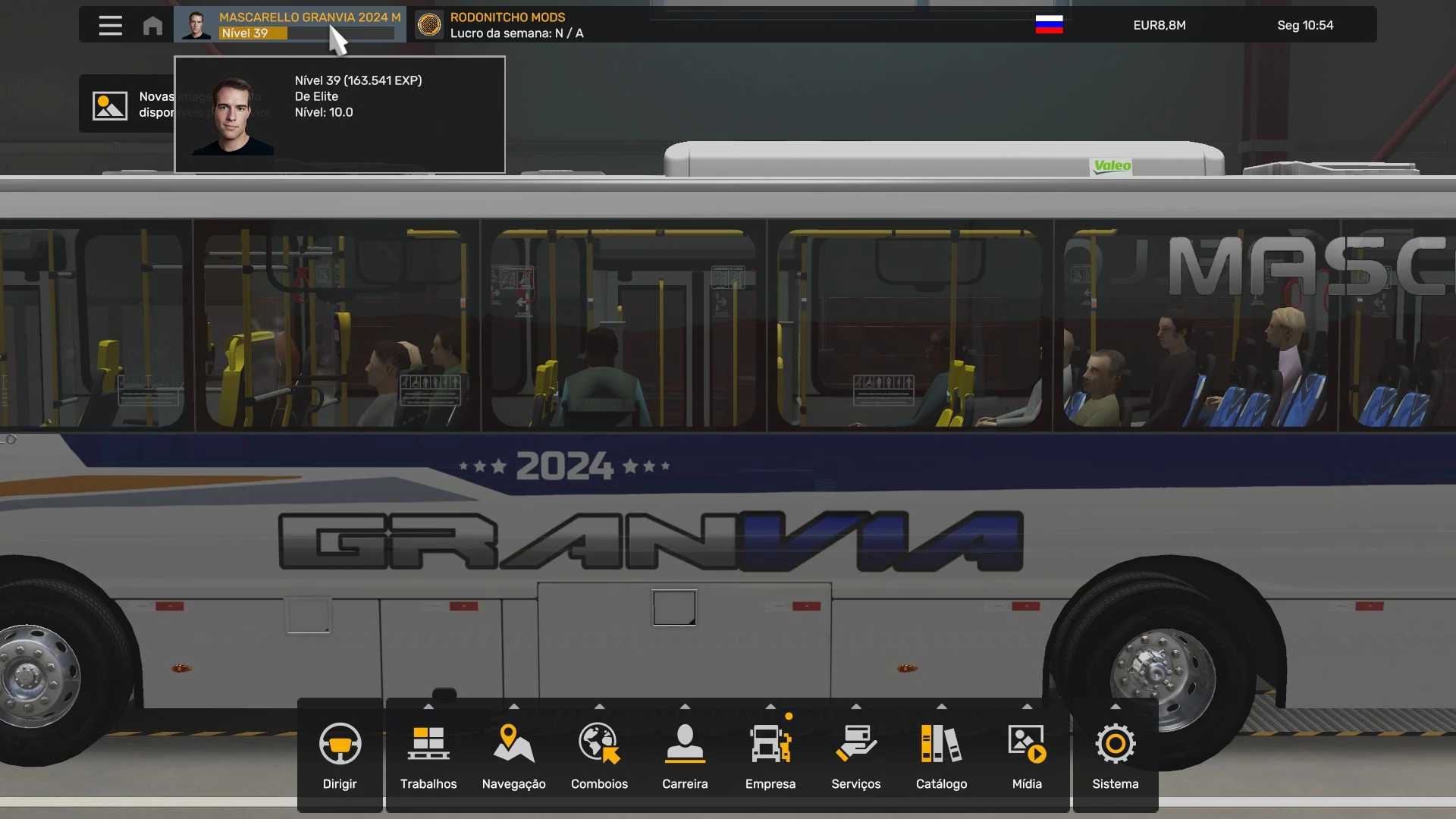Expand the arrow above Sistema
This screenshot has height=819, width=1456.
tap(1115, 707)
